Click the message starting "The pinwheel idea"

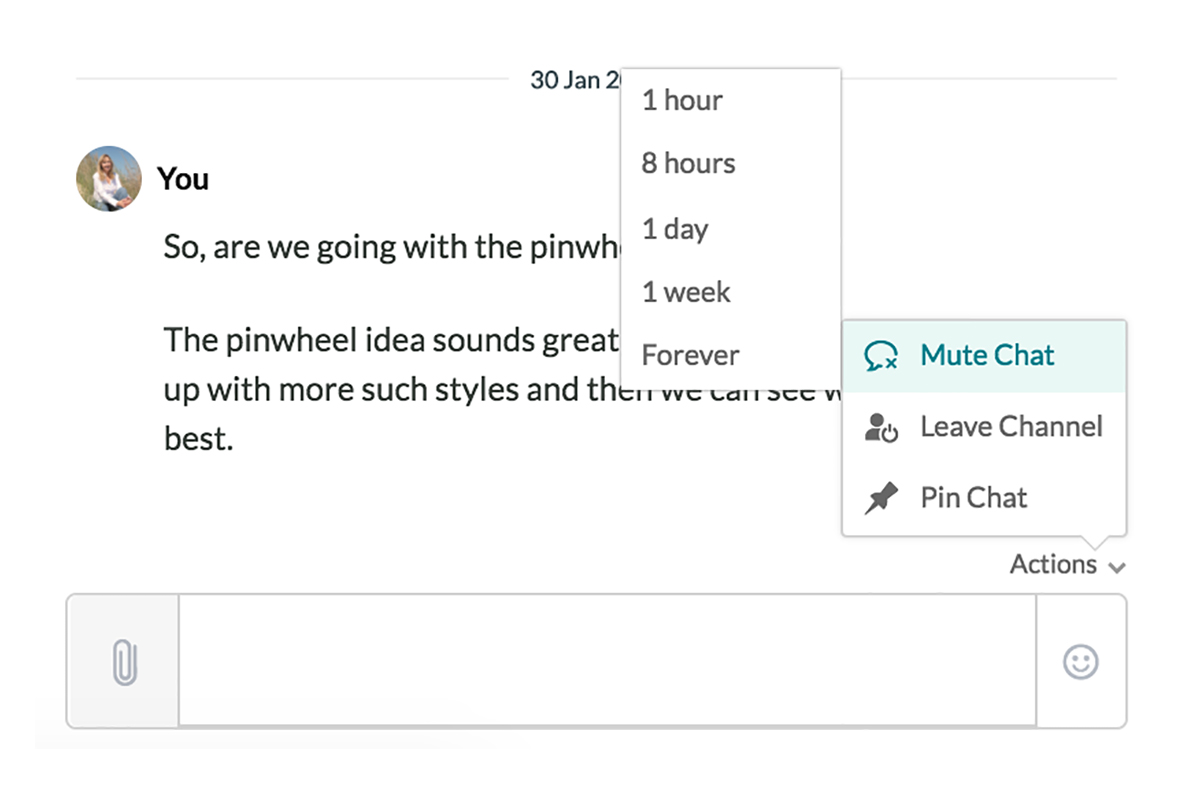point(390,341)
